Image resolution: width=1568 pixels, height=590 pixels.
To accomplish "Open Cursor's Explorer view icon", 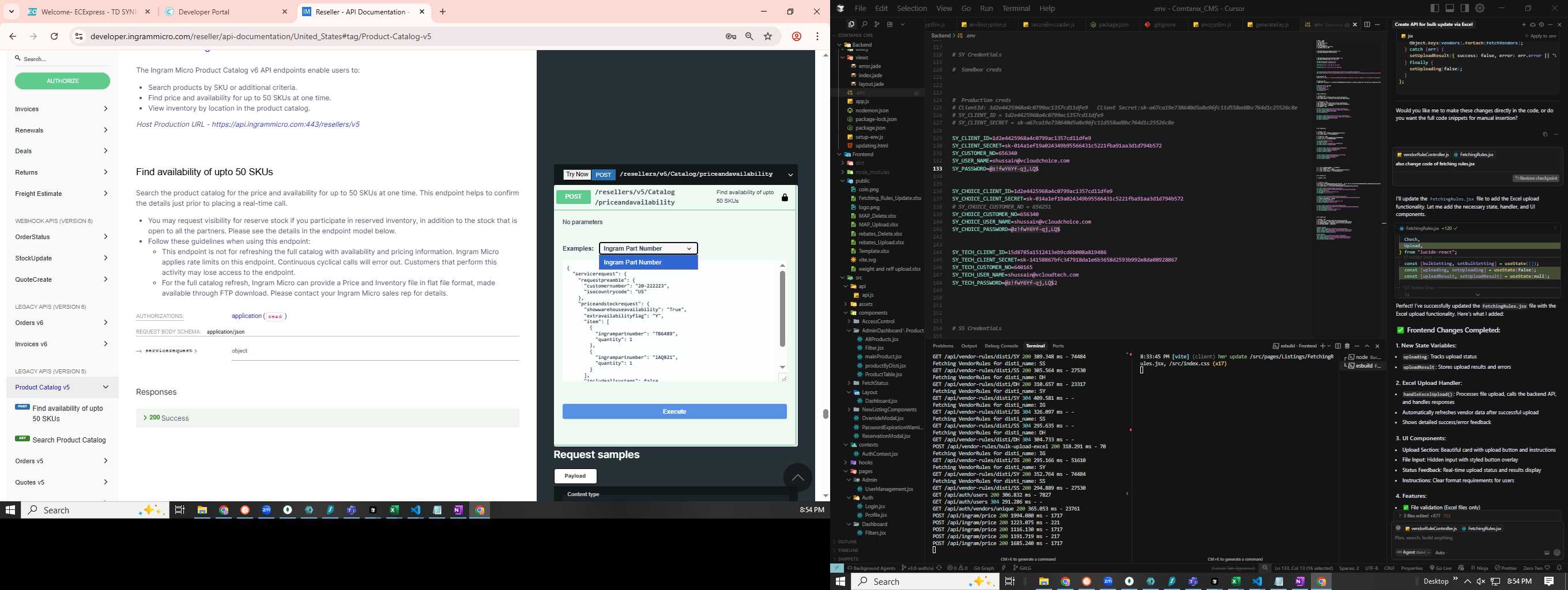I will pyautogui.click(x=851, y=24).
